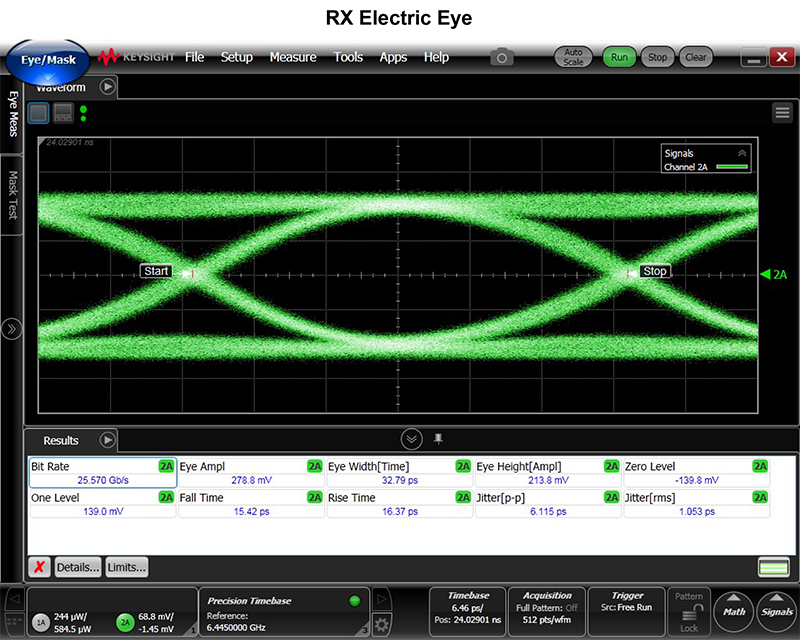Viewport: 800px width, 640px height.
Task: Click the Channel 2A green color swatch
Action: click(x=730, y=167)
